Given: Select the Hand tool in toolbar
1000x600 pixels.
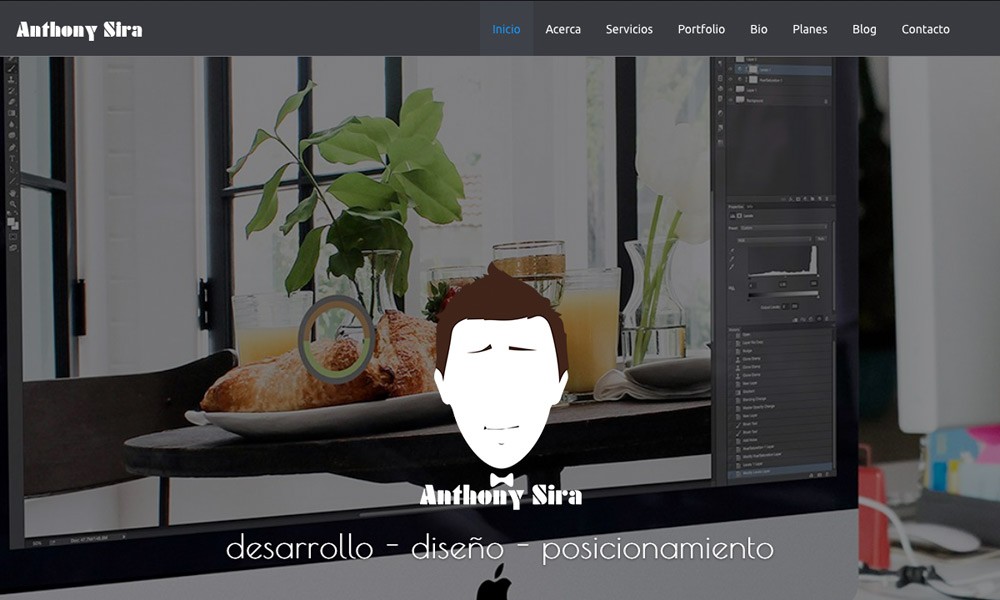Looking at the screenshot, I should [13, 193].
